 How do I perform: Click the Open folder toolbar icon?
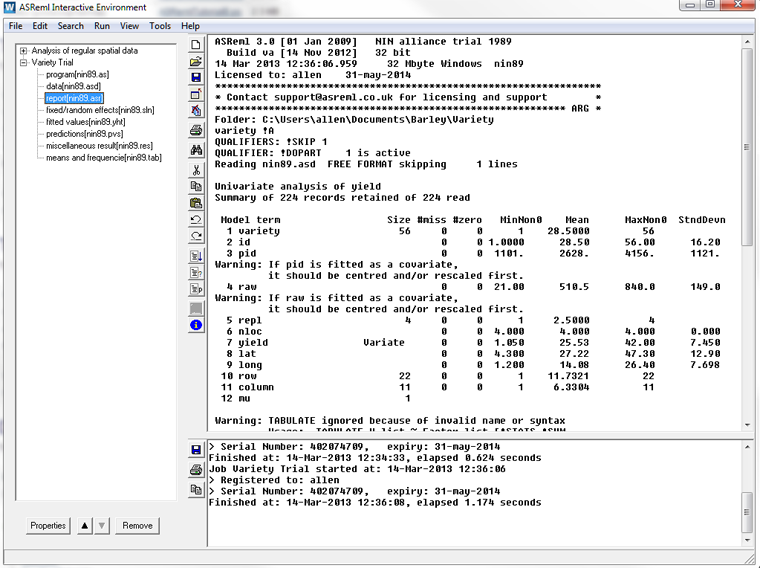[x=196, y=62]
